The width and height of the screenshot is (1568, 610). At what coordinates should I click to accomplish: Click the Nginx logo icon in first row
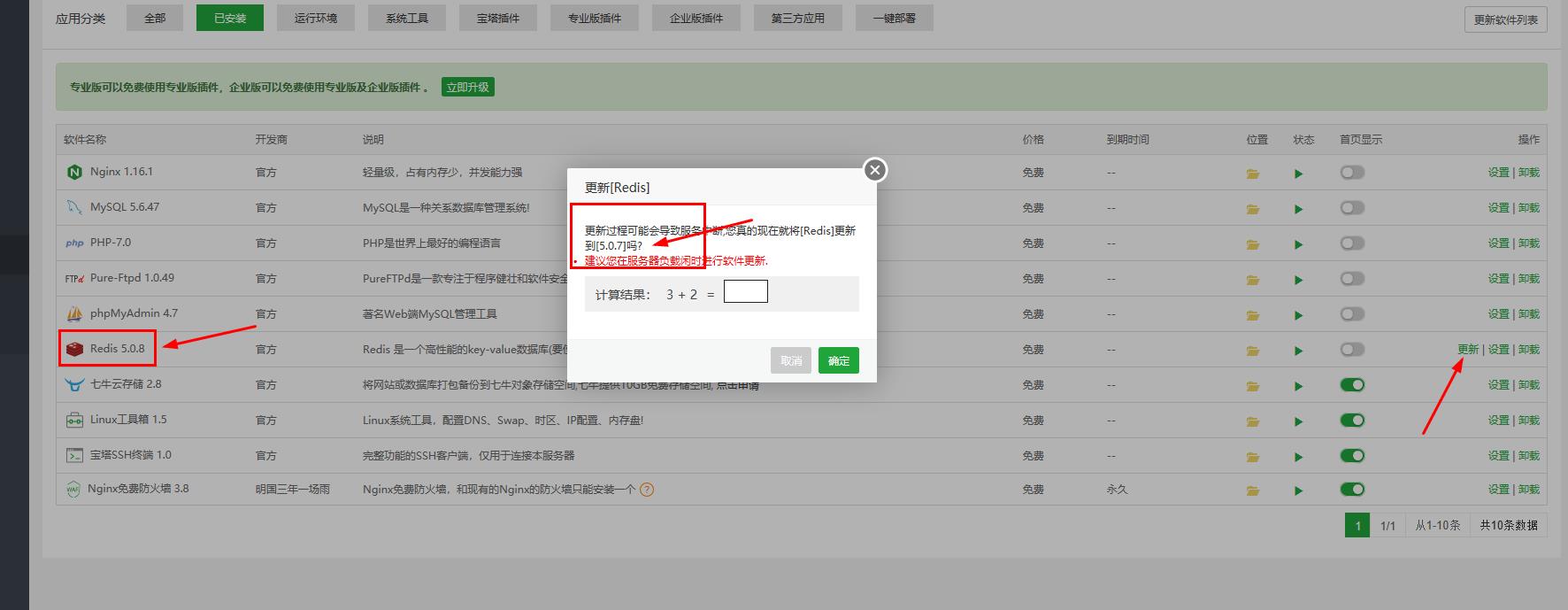pos(74,172)
